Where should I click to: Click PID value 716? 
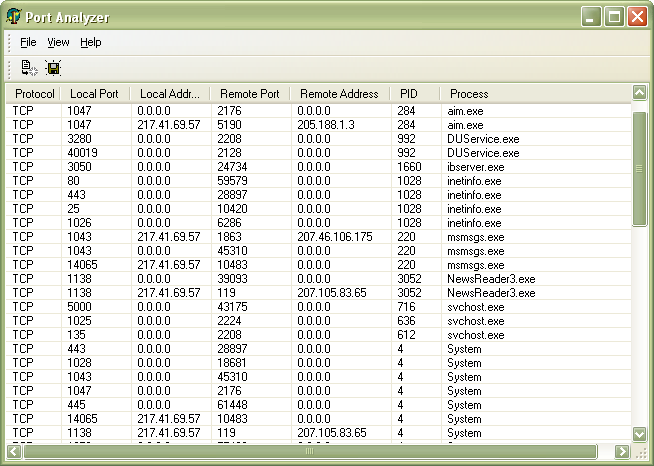click(x=406, y=307)
